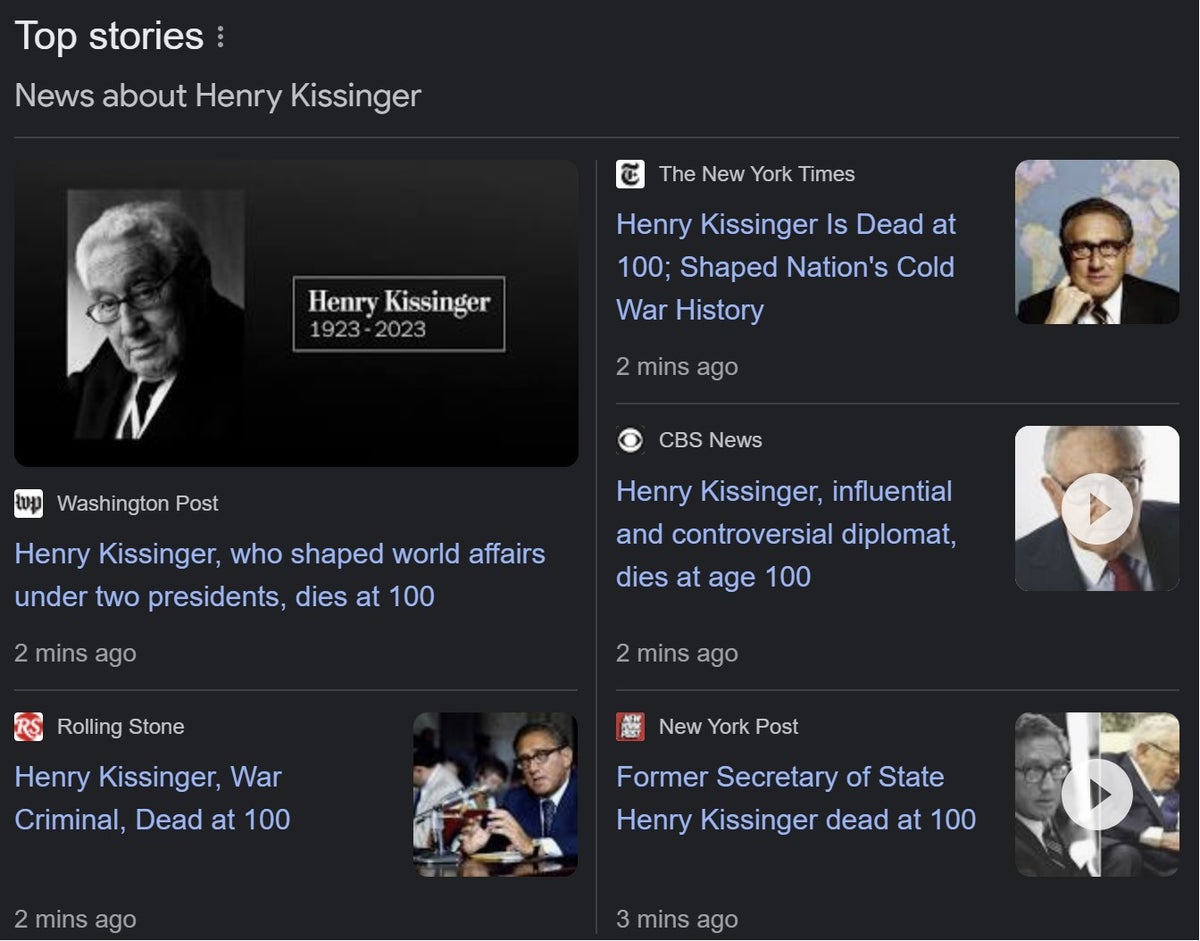Image resolution: width=1200 pixels, height=941 pixels.
Task: Click the CBS story video thumbnail
Action: pyautogui.click(x=1097, y=508)
